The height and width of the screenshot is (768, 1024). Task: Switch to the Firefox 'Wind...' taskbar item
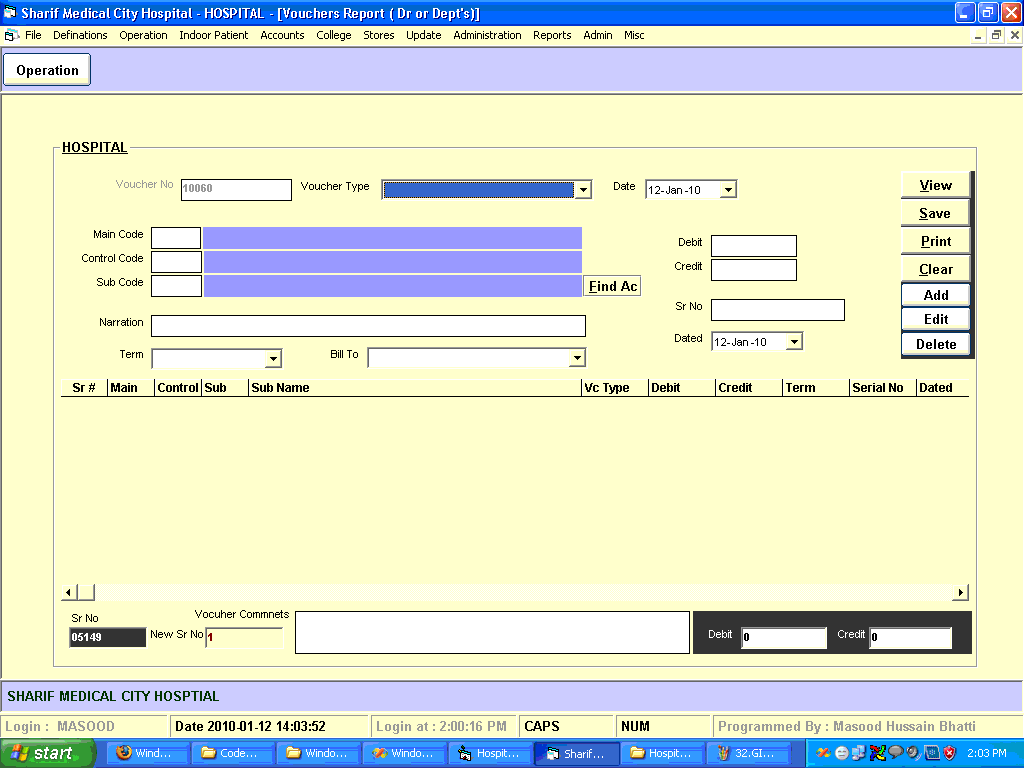(x=146, y=754)
